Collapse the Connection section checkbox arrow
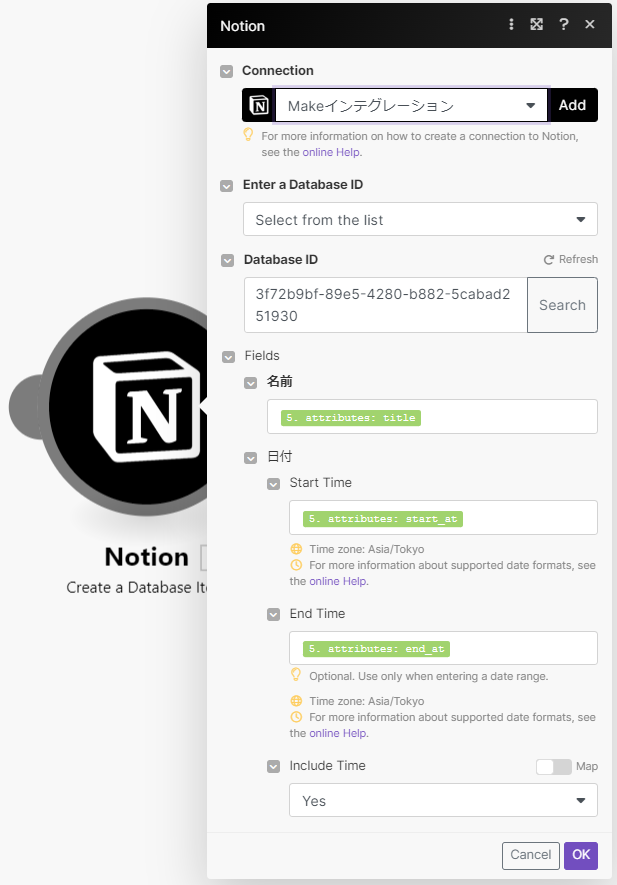The height and width of the screenshot is (885, 617). pyautogui.click(x=227, y=71)
